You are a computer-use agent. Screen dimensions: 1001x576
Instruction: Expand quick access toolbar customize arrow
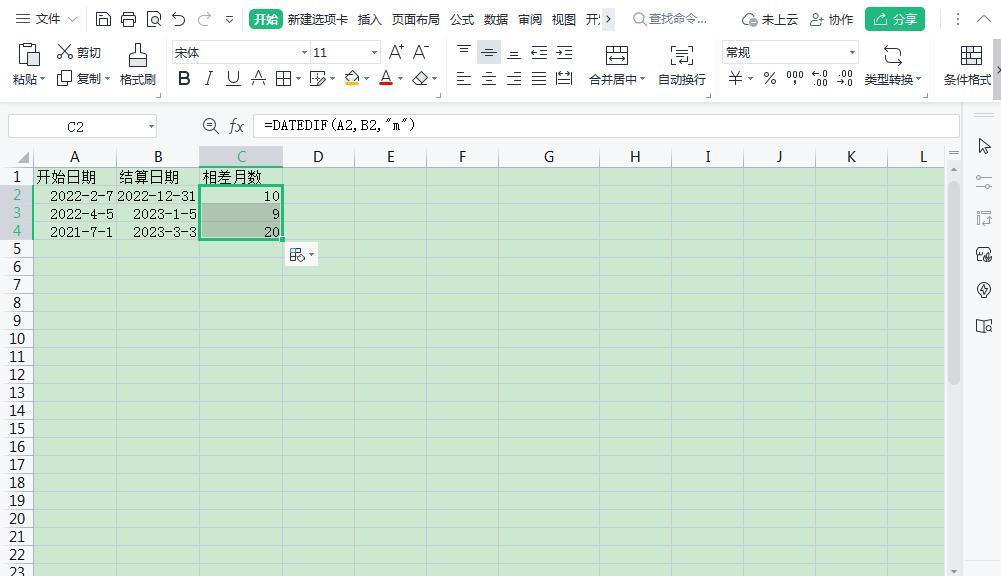tap(229, 20)
